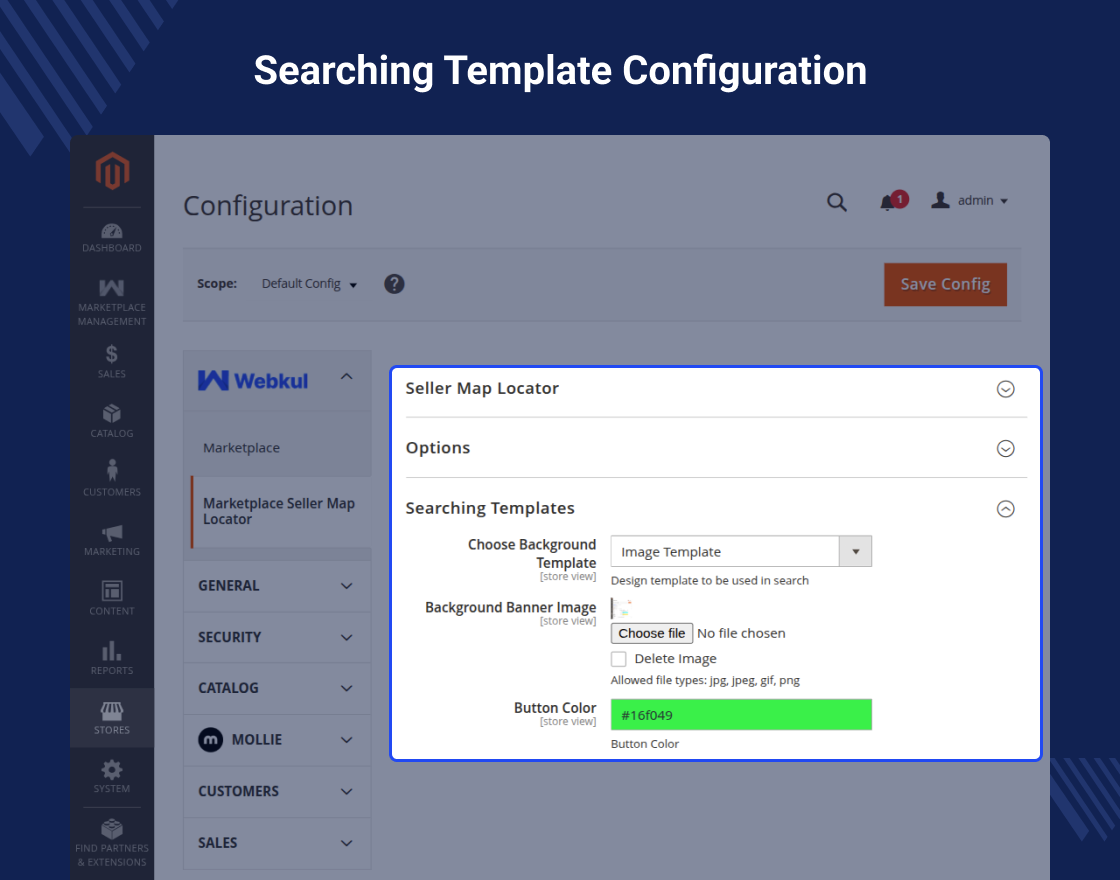The image size is (1120, 880).
Task: Open the Default Config scope dropdown
Action: (x=309, y=284)
